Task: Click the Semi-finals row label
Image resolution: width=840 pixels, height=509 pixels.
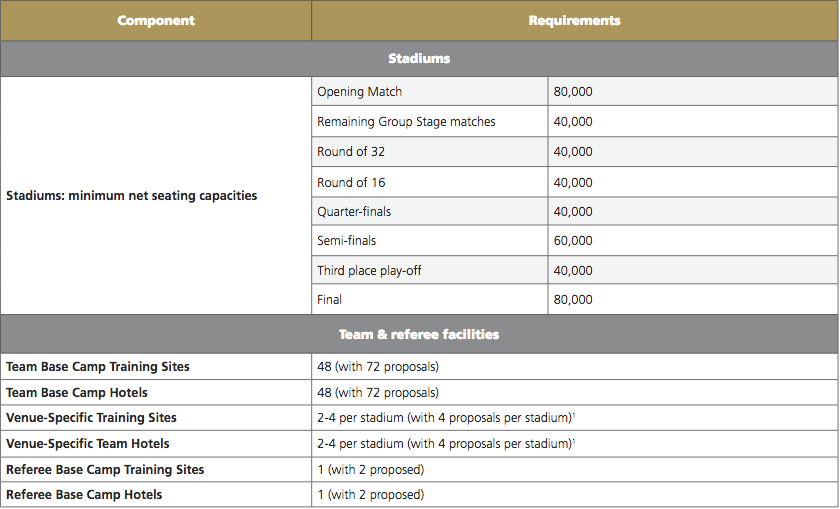Action: pyautogui.click(x=347, y=241)
